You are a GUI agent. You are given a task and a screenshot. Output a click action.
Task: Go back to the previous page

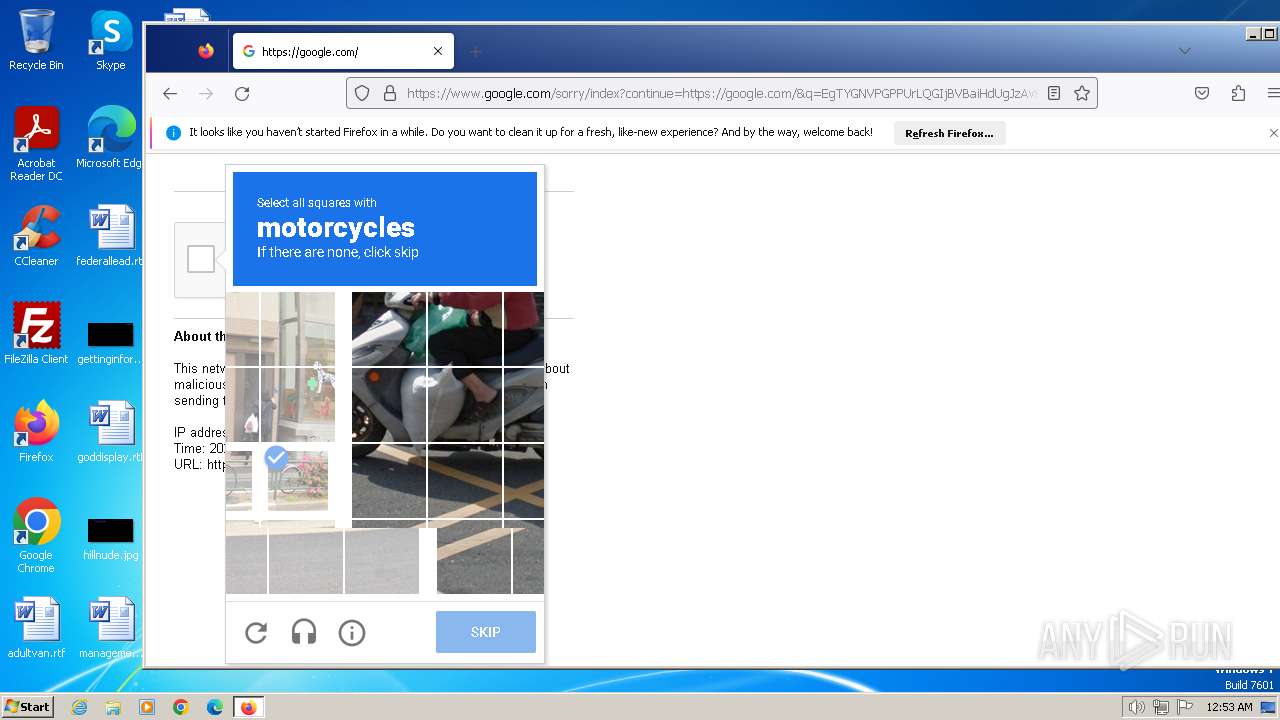[x=170, y=93]
